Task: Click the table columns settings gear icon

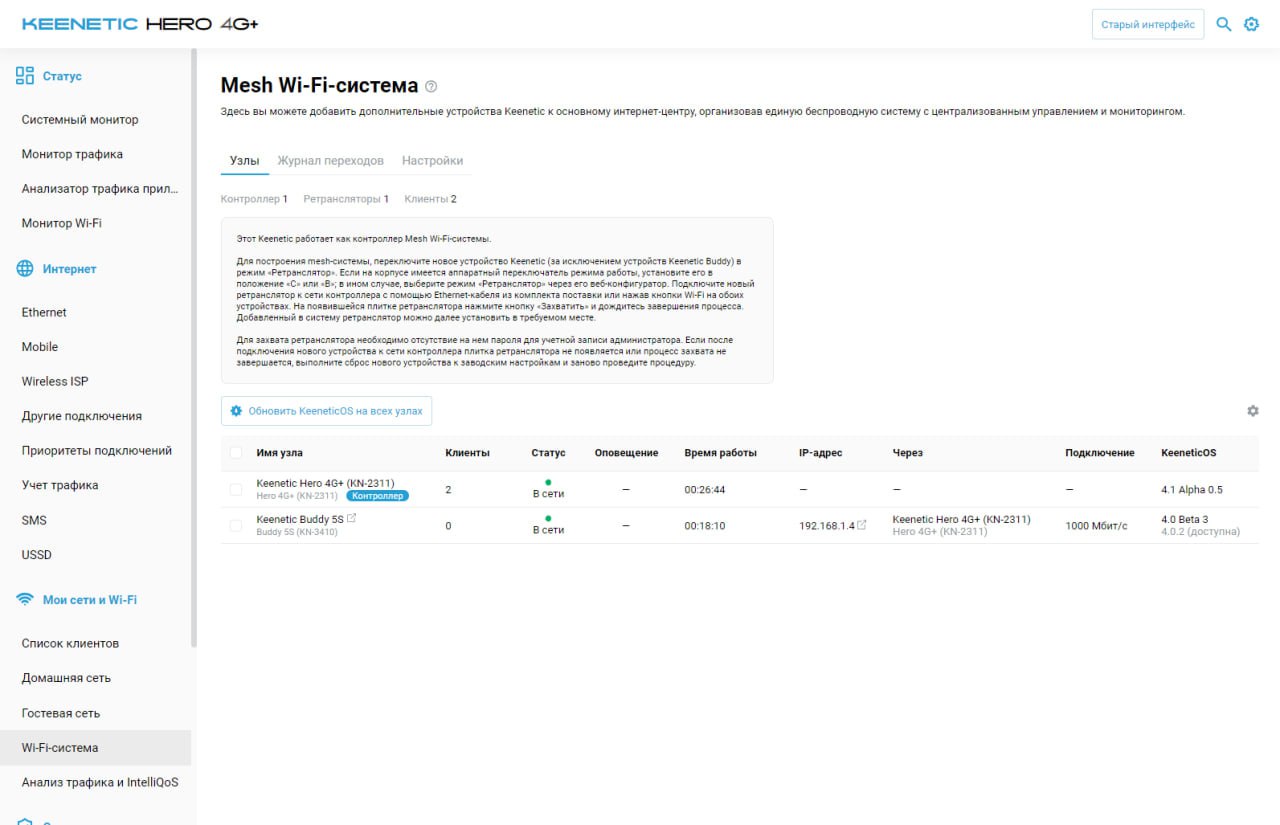Action: point(1253,411)
